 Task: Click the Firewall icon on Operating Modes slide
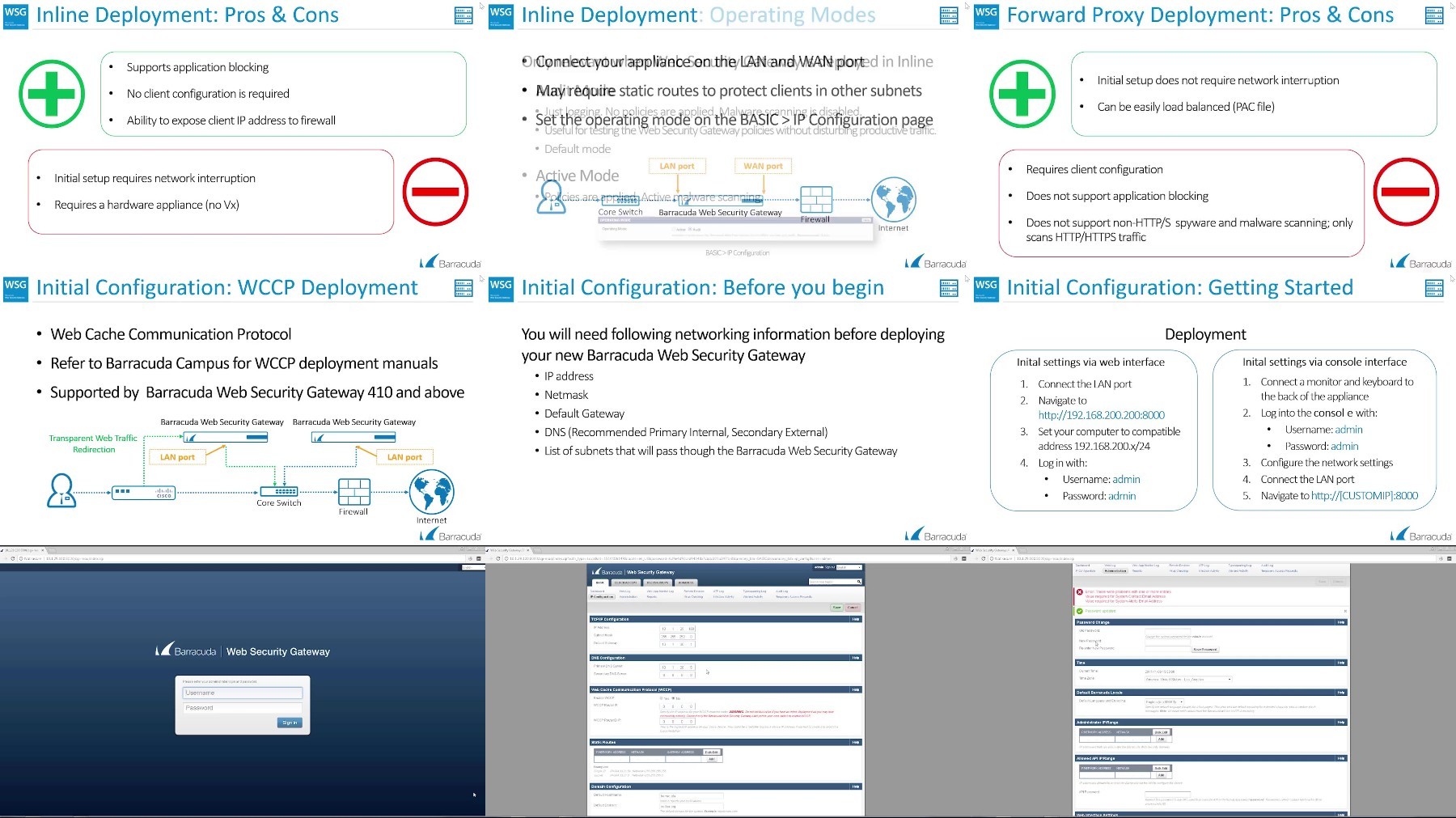(x=816, y=199)
